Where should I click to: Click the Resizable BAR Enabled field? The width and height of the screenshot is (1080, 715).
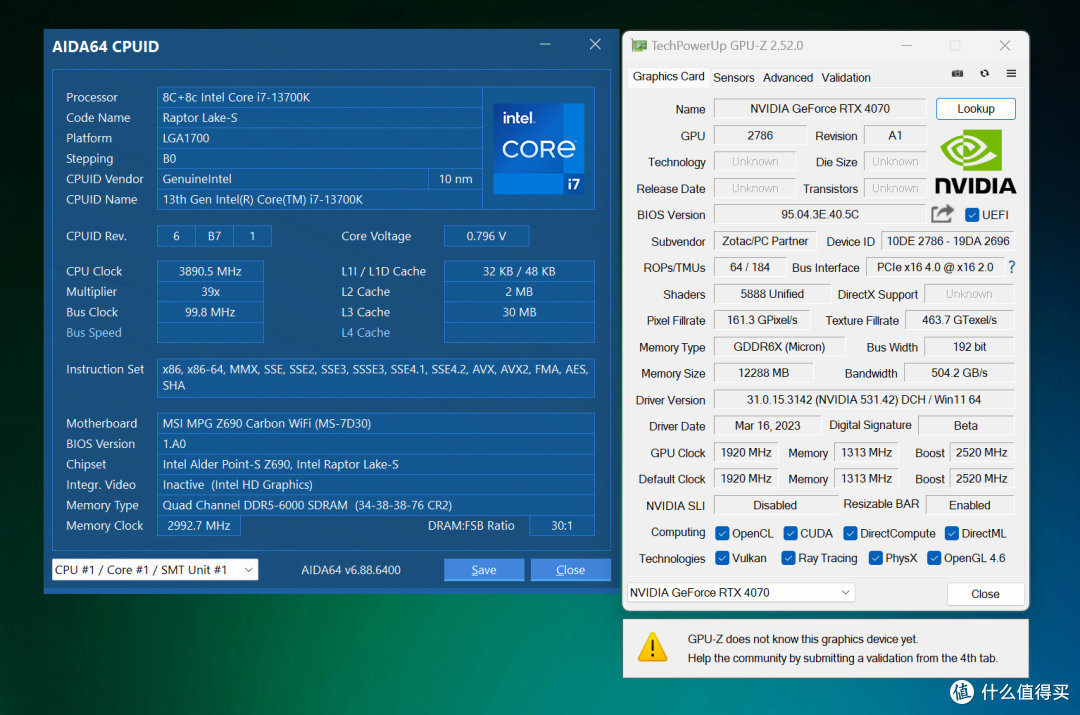click(x=970, y=505)
